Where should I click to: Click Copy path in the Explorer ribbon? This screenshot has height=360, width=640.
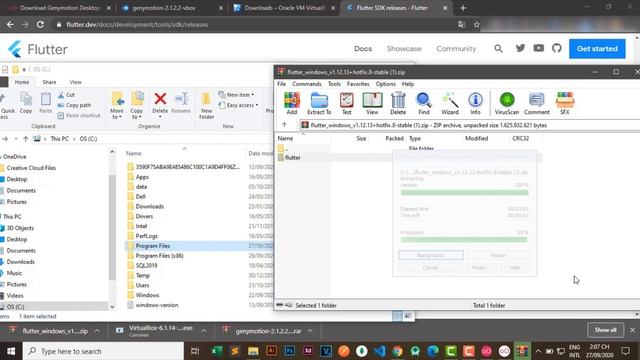coord(75,105)
